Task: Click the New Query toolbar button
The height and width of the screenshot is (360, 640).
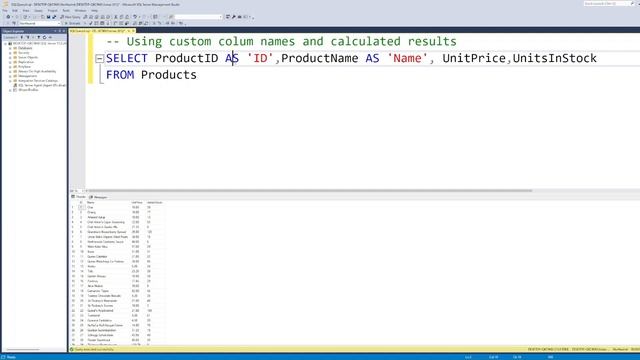Action: (70, 17)
